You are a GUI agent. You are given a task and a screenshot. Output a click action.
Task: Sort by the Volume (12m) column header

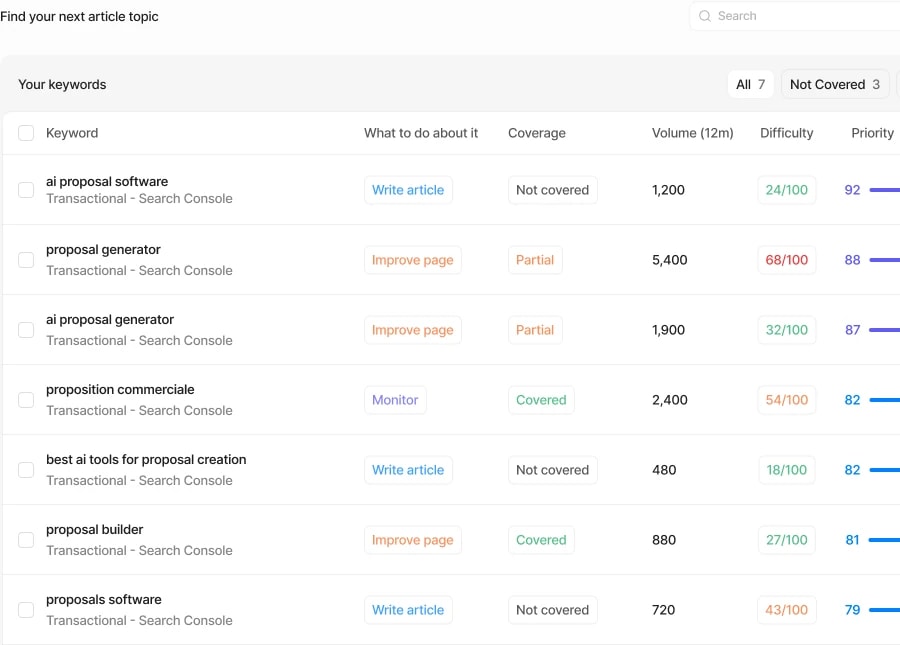pyautogui.click(x=692, y=133)
